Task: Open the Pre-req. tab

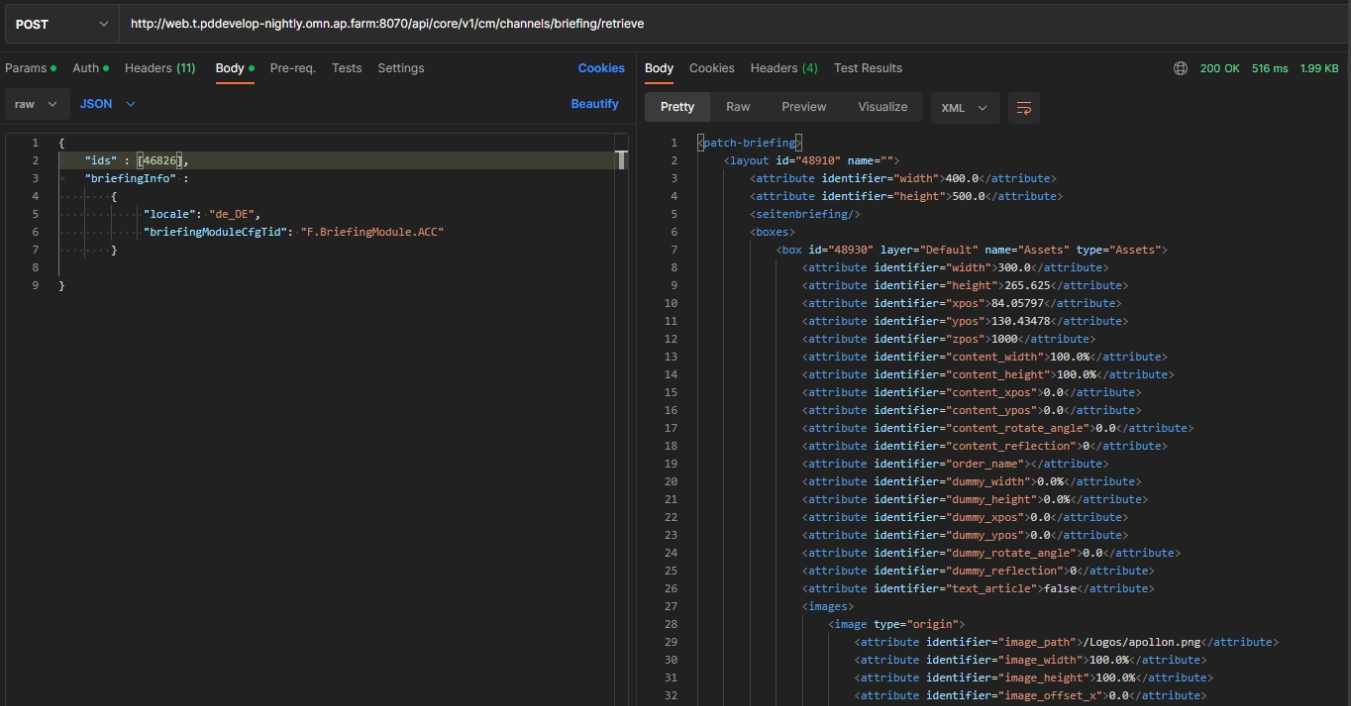Action: pyautogui.click(x=292, y=68)
